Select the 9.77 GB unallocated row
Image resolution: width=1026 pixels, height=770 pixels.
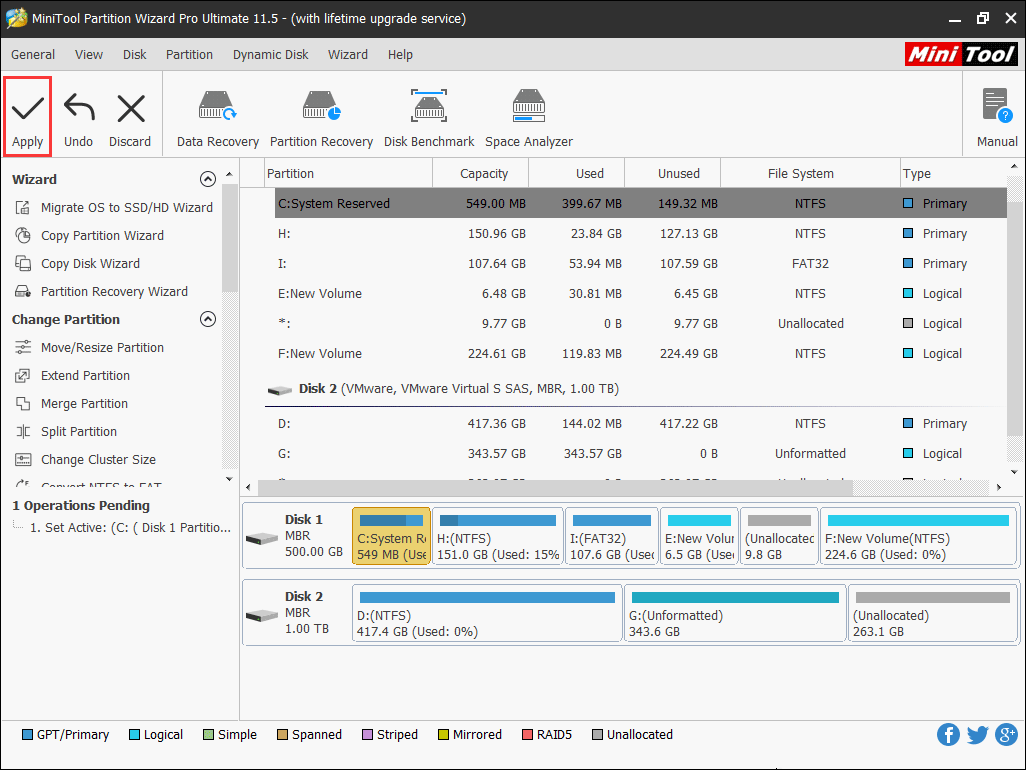pyautogui.click(x=641, y=324)
